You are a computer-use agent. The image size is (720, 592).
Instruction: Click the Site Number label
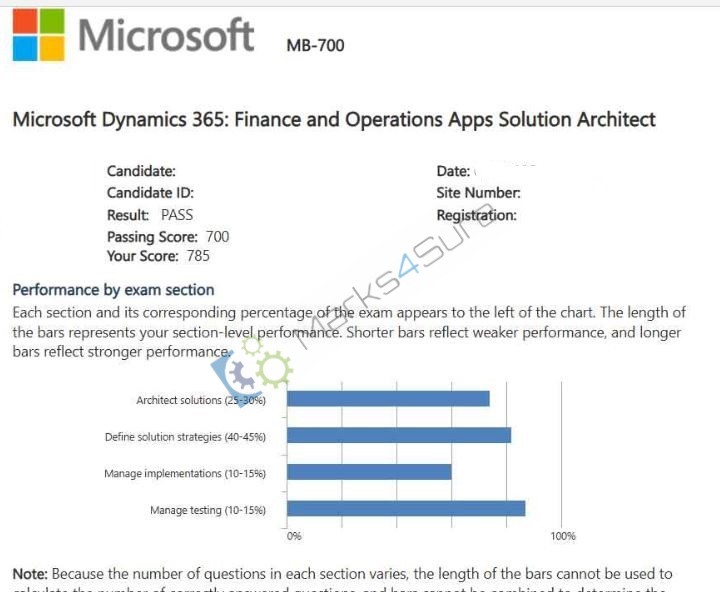click(478, 193)
